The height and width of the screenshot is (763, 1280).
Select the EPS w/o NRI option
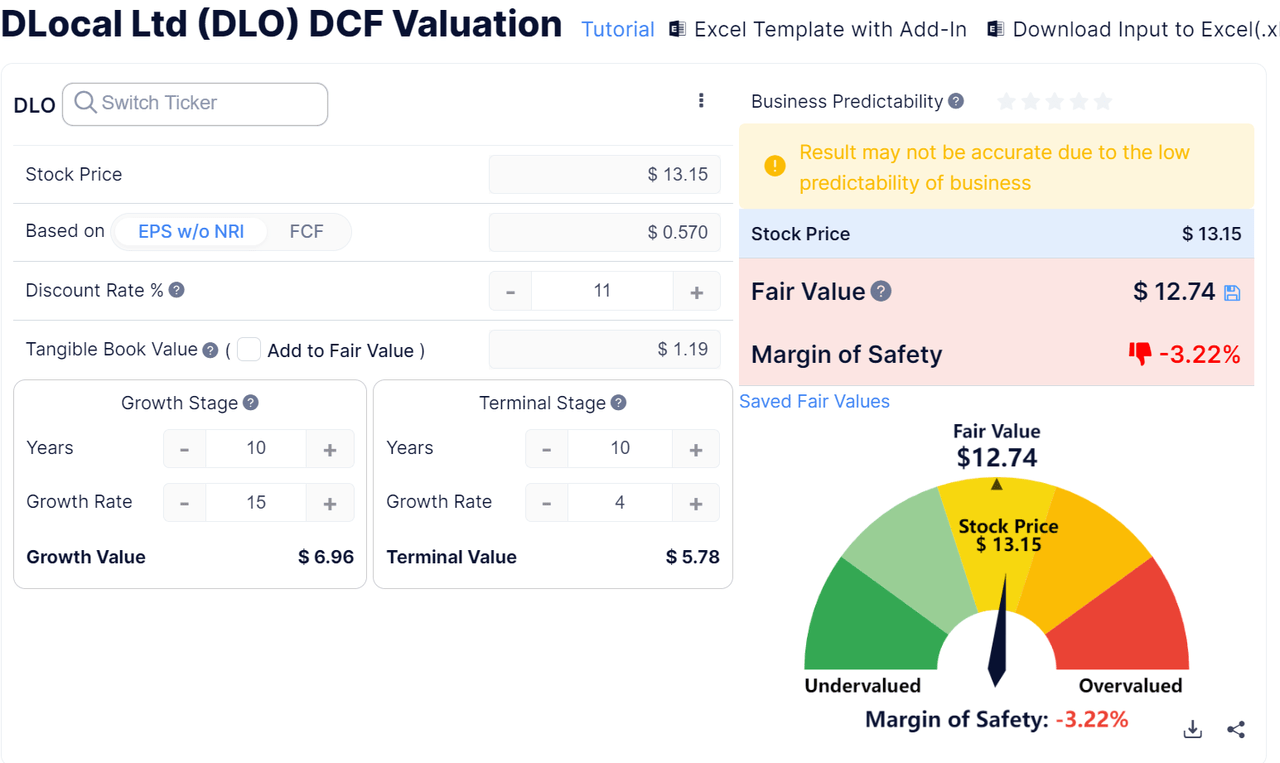point(190,231)
